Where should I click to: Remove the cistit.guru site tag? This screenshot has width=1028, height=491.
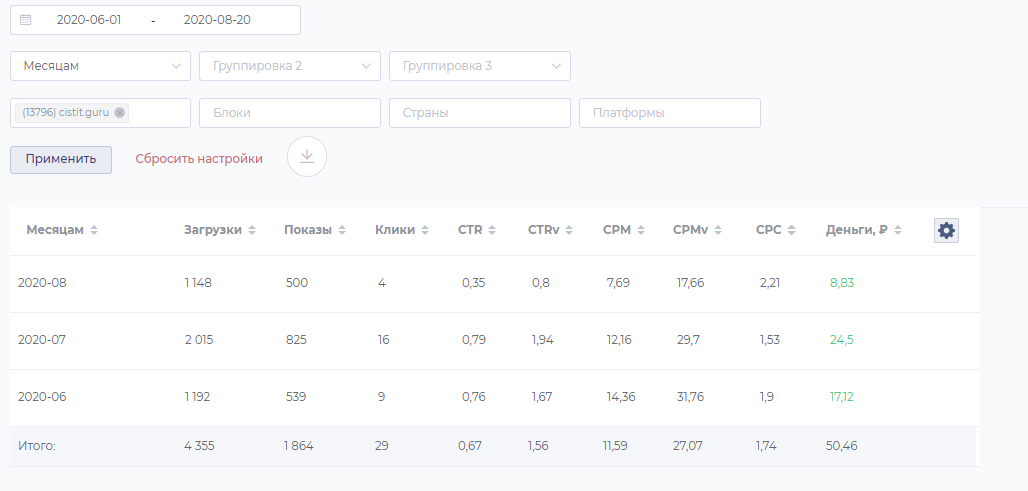tap(119, 113)
